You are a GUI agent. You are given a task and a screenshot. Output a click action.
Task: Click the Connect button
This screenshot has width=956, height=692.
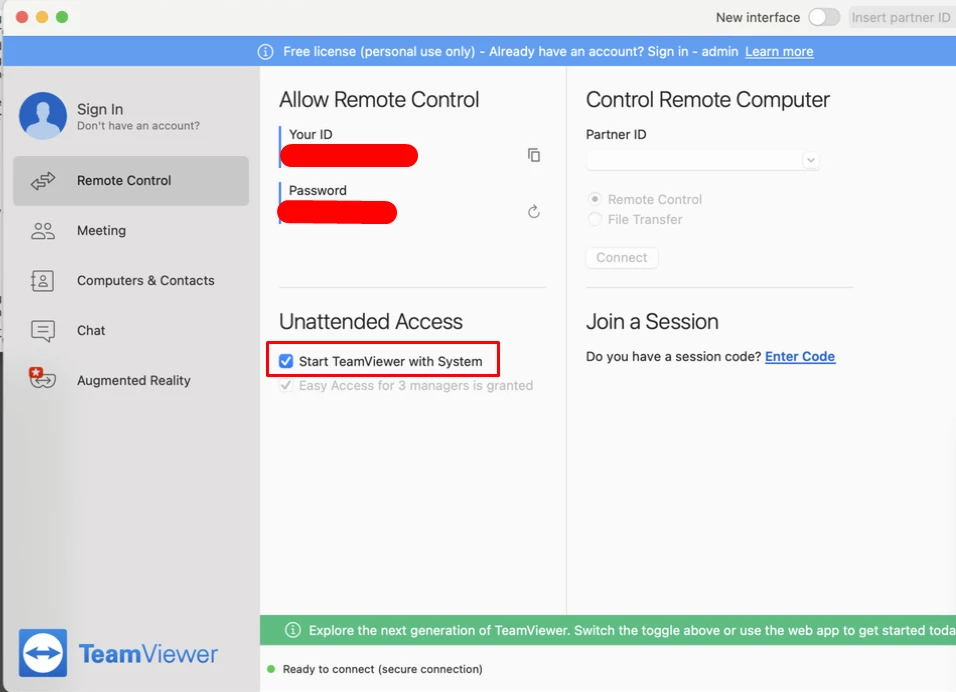pos(621,257)
